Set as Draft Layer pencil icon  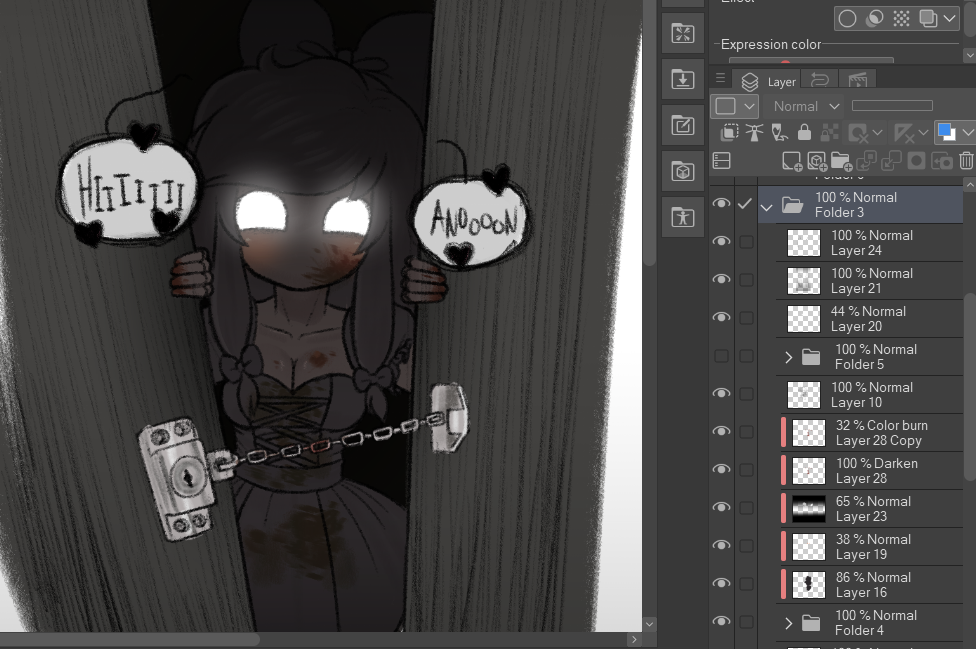(x=779, y=132)
